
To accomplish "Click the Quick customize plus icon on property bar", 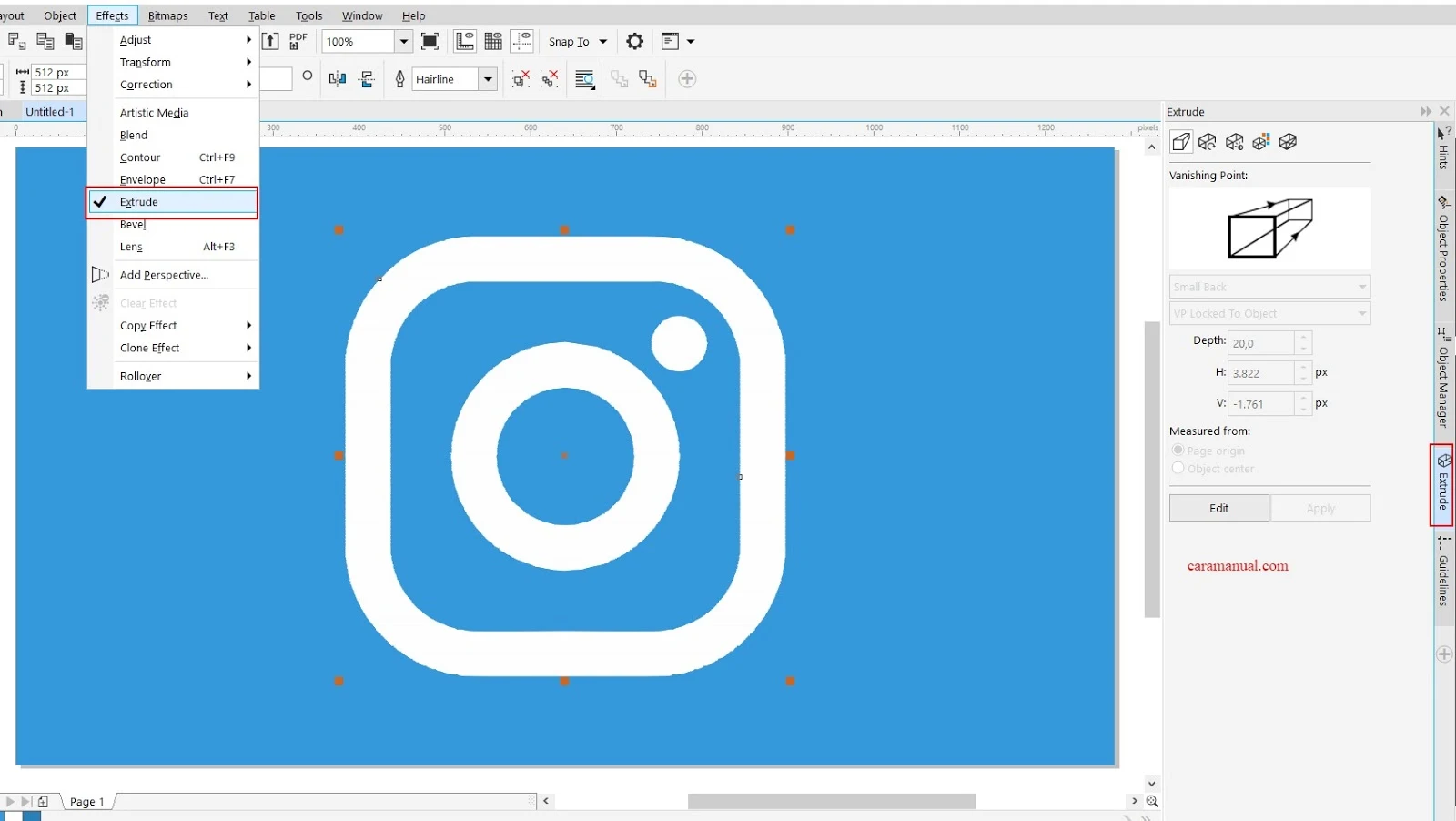I will click(x=687, y=79).
